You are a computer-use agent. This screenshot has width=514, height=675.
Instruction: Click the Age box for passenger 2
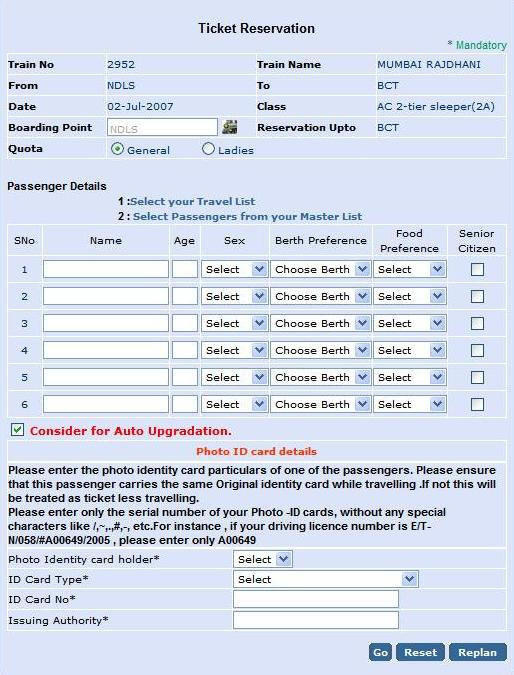pos(185,296)
